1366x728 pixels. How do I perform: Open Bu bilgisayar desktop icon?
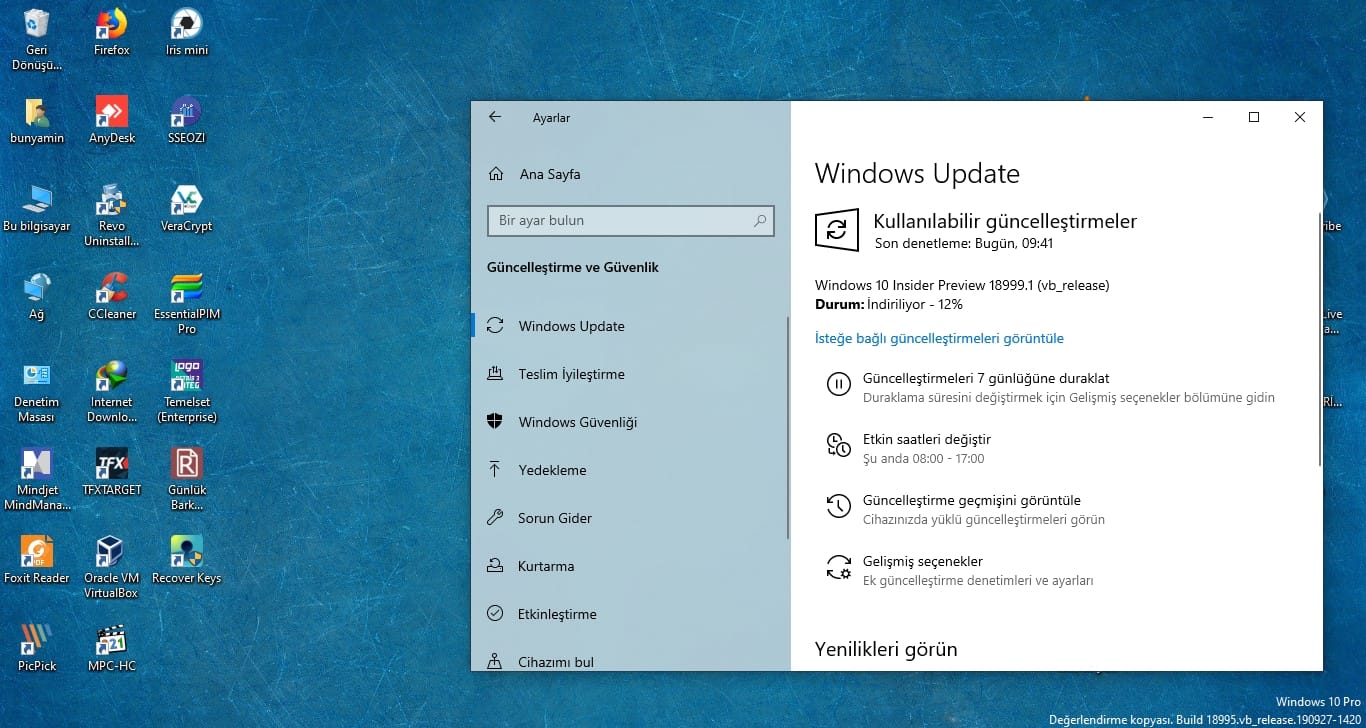pyautogui.click(x=37, y=209)
